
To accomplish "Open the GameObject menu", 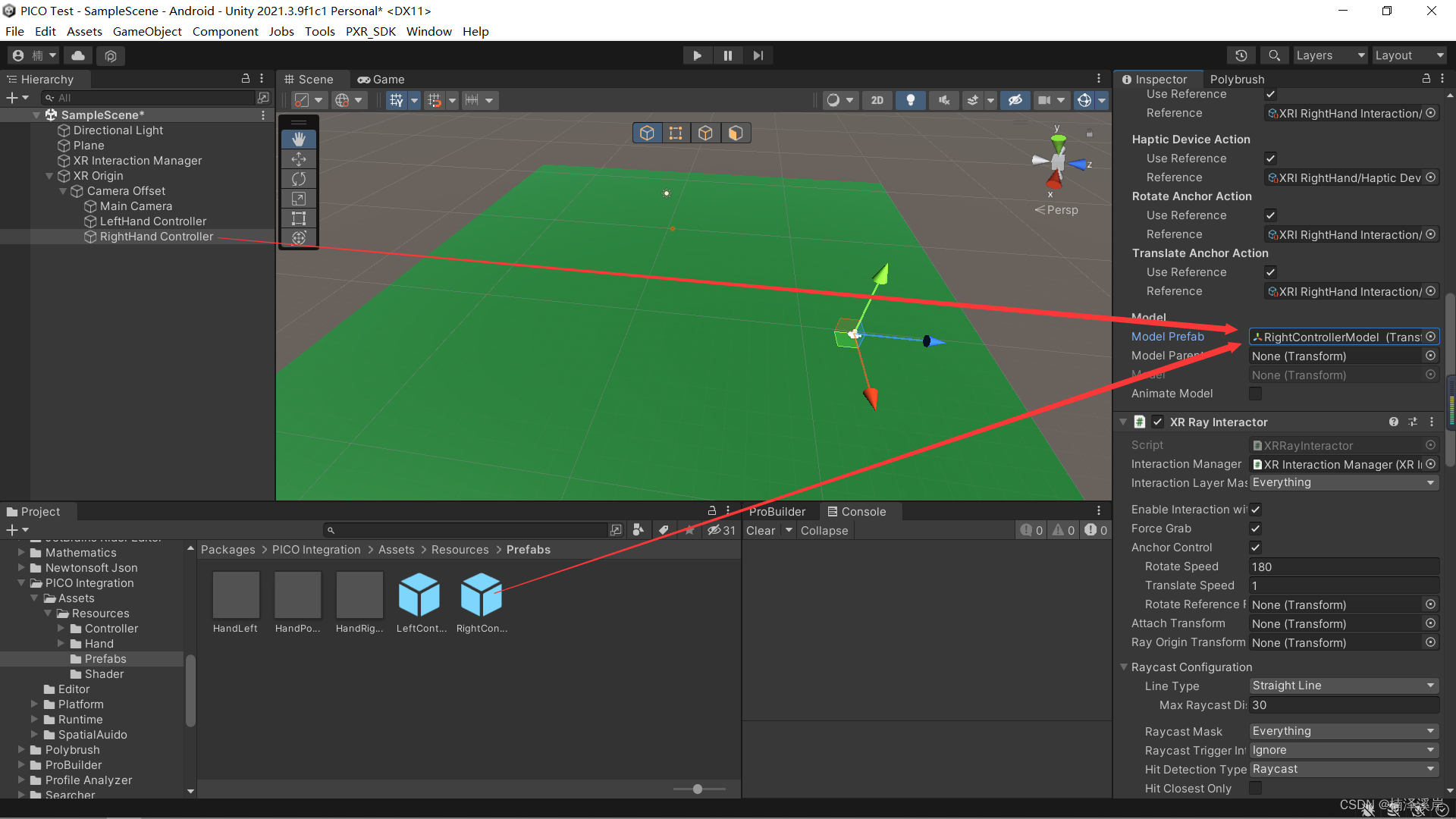I will pyautogui.click(x=147, y=31).
